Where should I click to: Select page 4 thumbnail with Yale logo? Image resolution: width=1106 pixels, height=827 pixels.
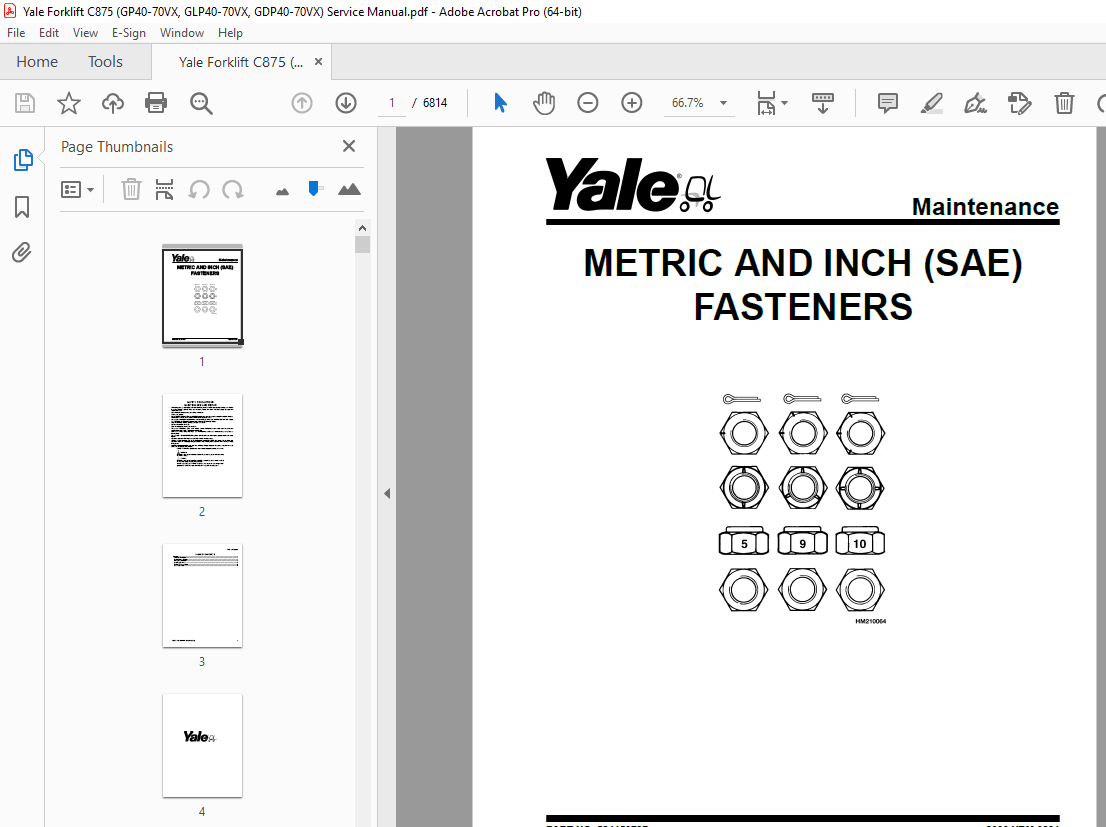pos(202,746)
